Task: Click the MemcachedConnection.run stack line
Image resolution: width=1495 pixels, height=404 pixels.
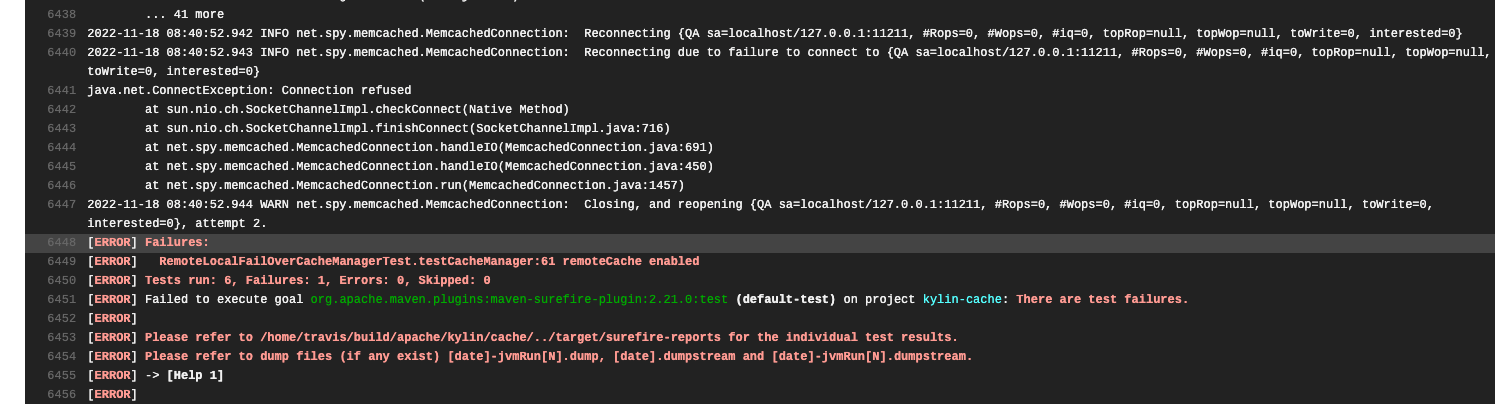Action: point(415,186)
